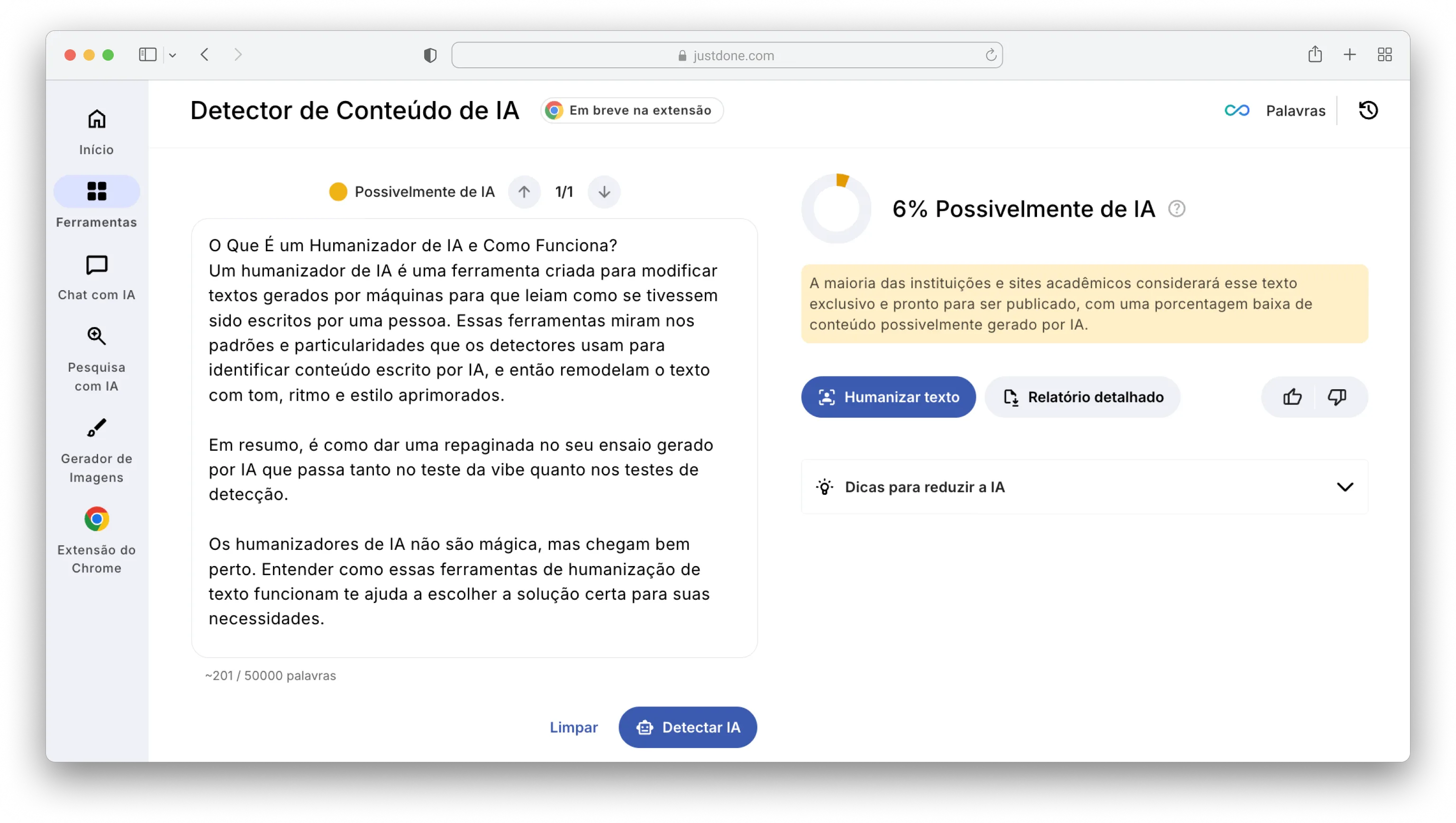Open sidebar toggle dropdown chevron in Safari

tap(173, 55)
